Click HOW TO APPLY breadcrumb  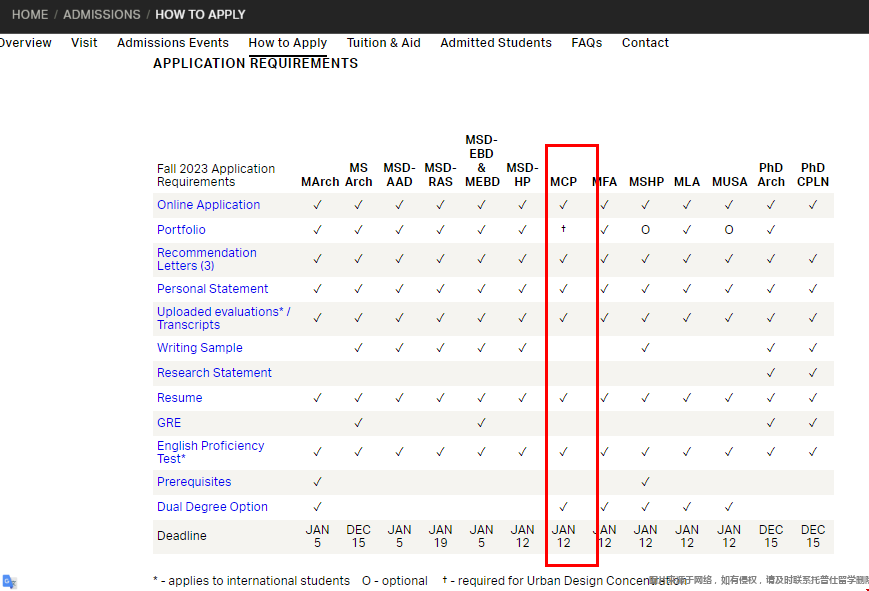point(200,14)
